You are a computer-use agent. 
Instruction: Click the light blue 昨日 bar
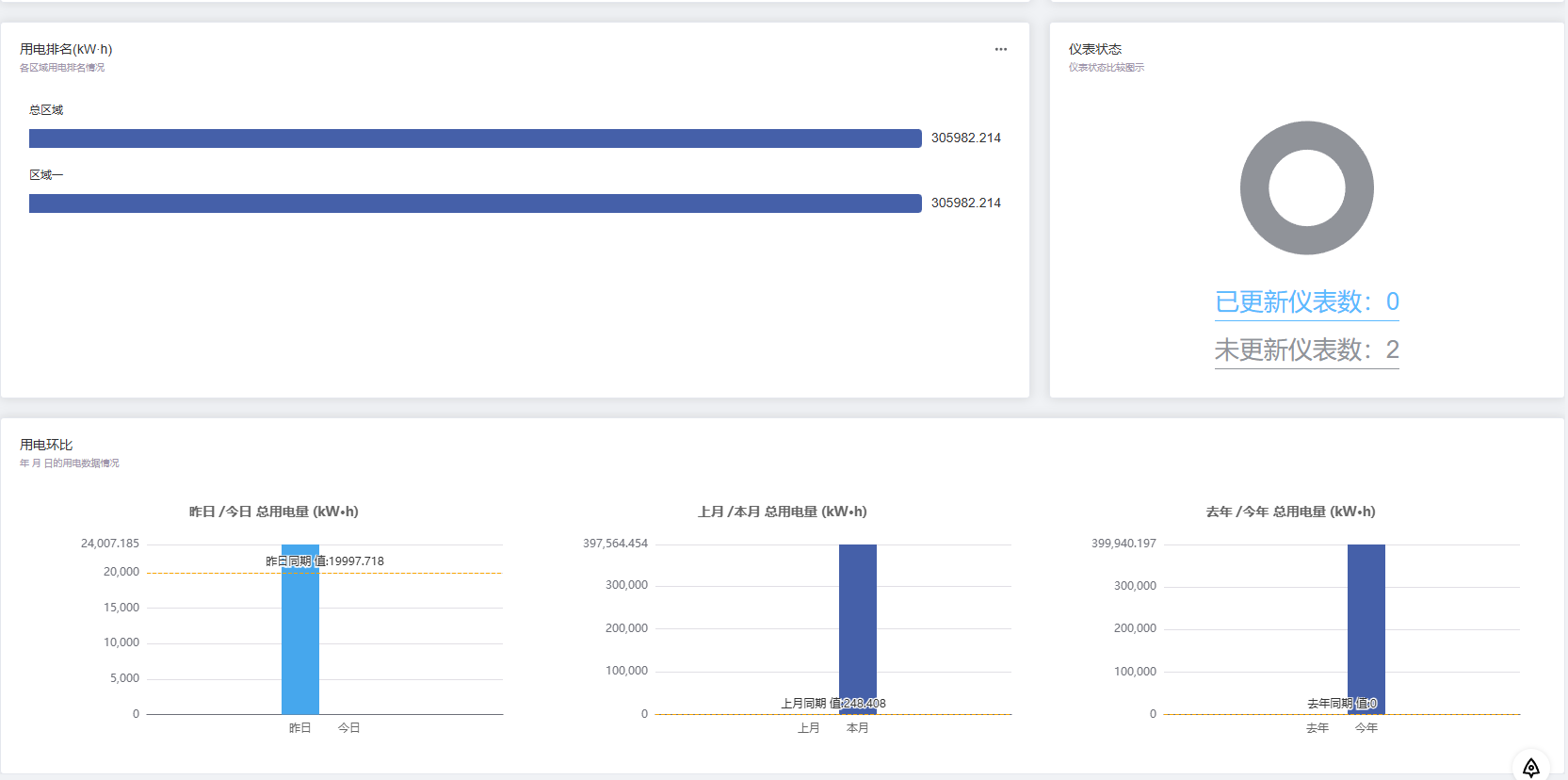300,629
